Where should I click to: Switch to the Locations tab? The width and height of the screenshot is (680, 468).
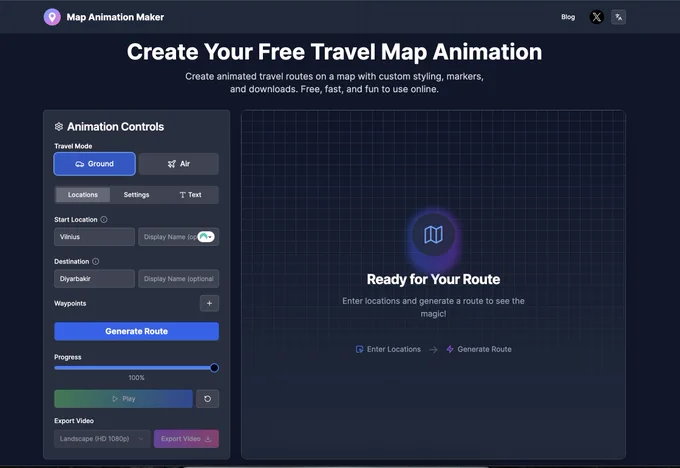[x=83, y=195]
